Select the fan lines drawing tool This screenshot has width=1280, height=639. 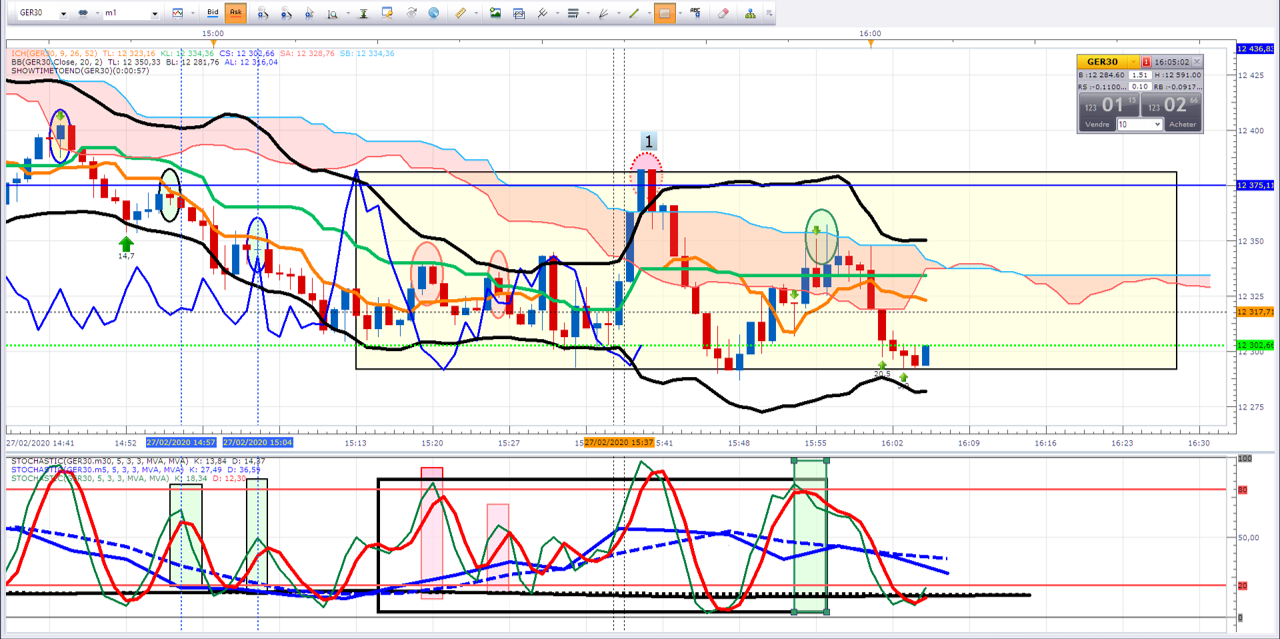(603, 13)
